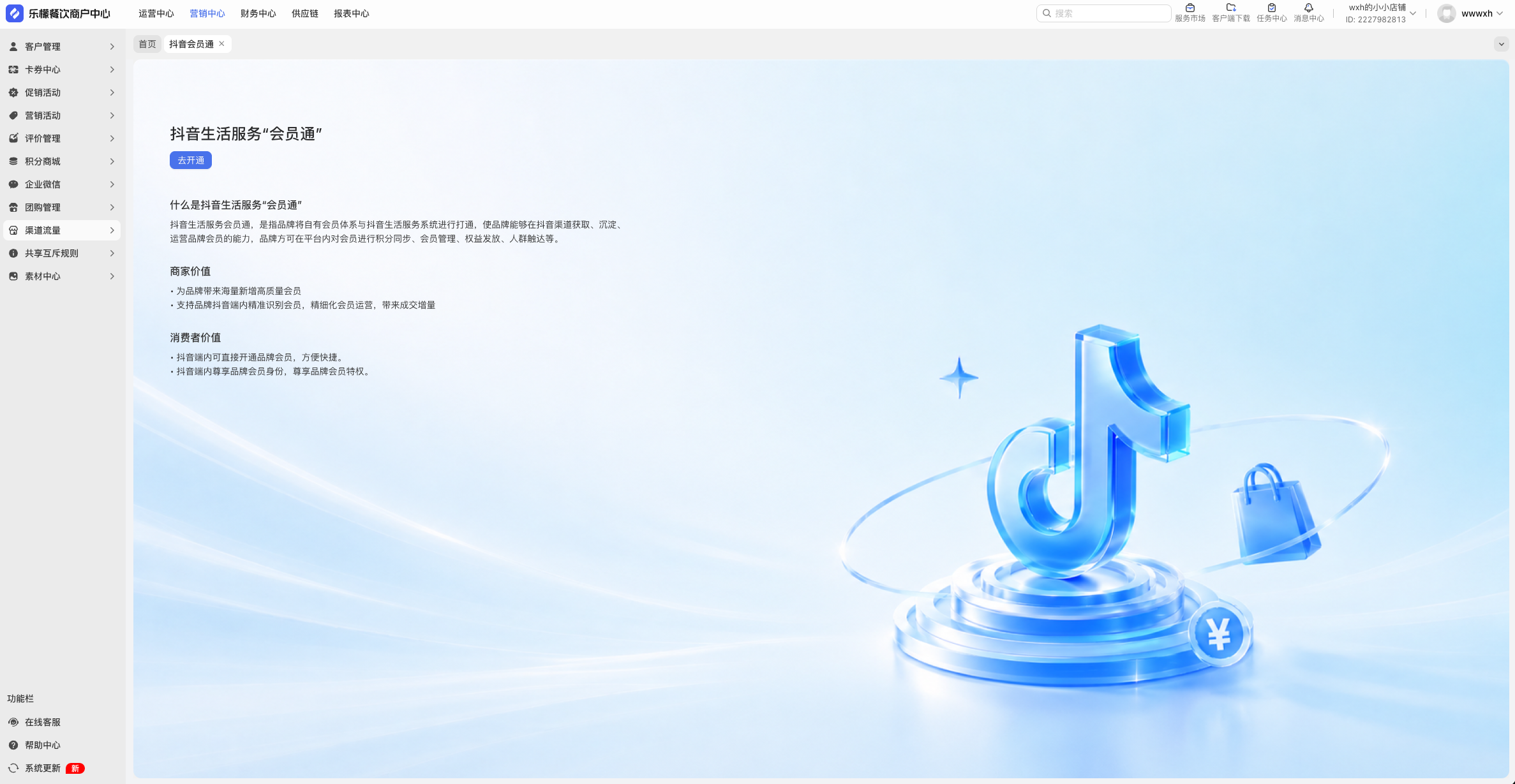This screenshot has width=1515, height=784.
Task: Open 供应链 top menu
Action: point(305,13)
